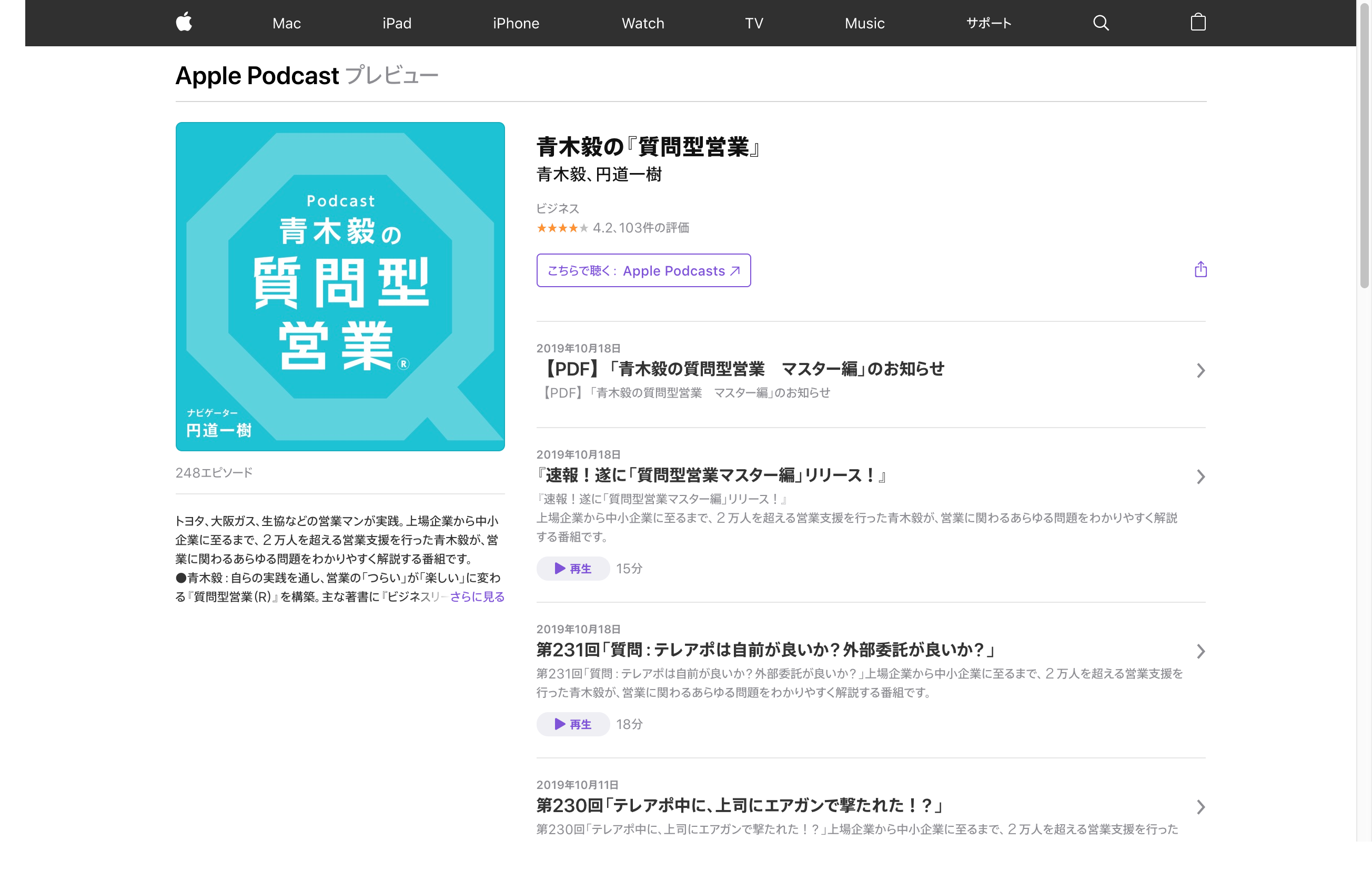1372x871 pixels.
Task: Open the 『速報!遂に「質問型営業マスター編」リリース!』 title
Action: click(x=711, y=475)
